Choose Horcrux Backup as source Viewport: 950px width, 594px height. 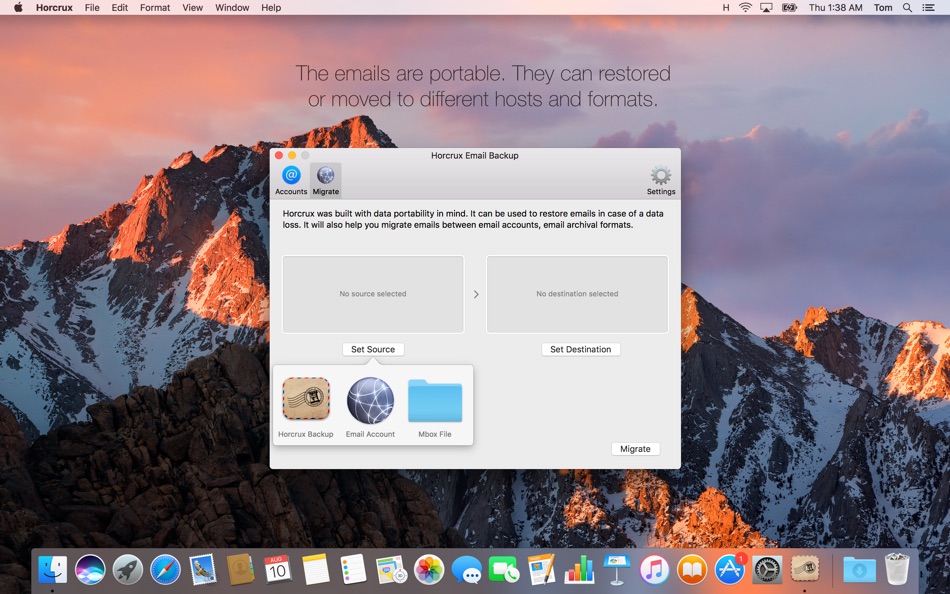(x=305, y=407)
